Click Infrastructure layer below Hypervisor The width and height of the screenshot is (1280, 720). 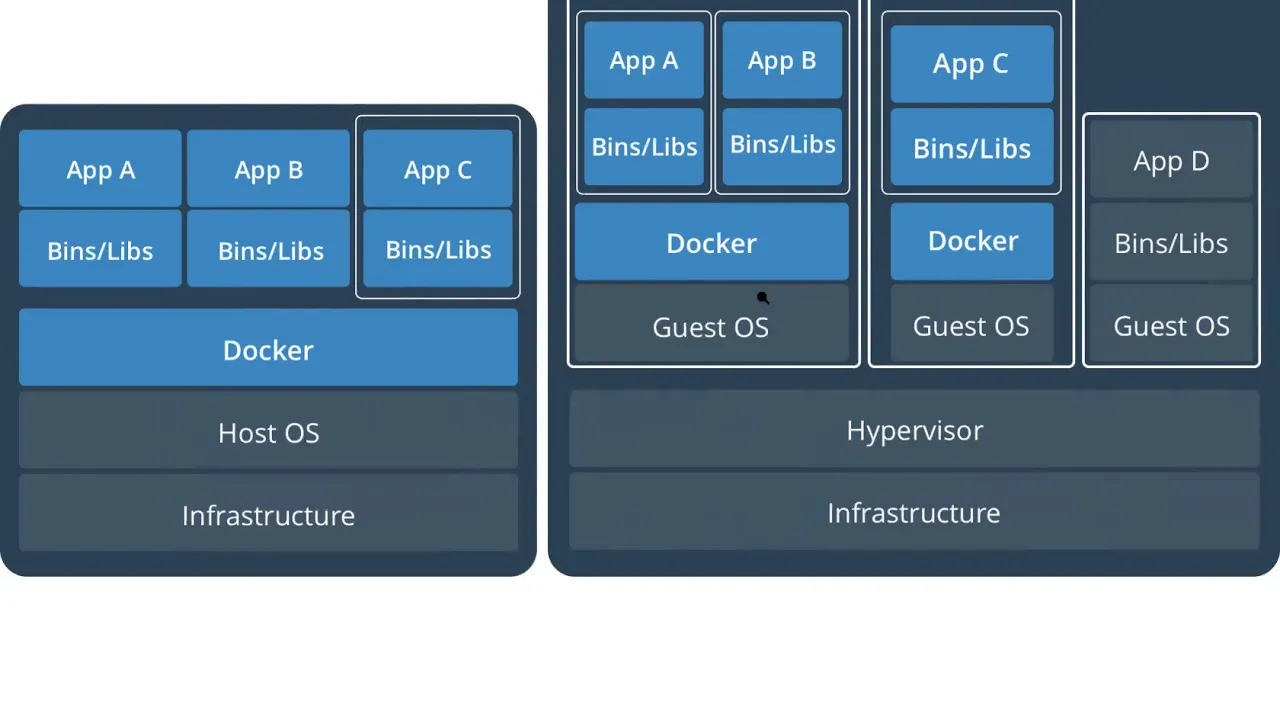(x=914, y=512)
